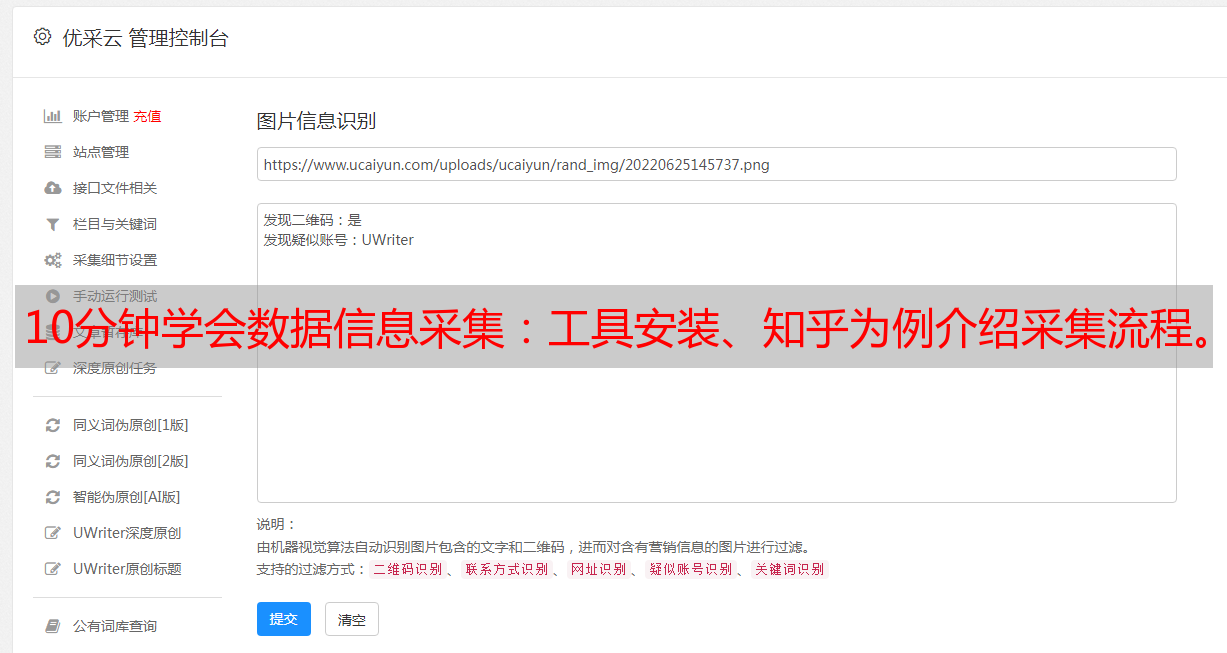Select 同义词伪原创[1版]
This screenshot has height=653, width=1227.
131,425
